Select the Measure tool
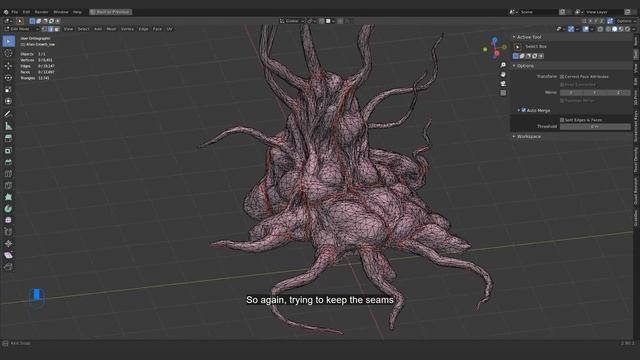Image resolution: width=640 pixels, height=360 pixels. [x=9, y=126]
